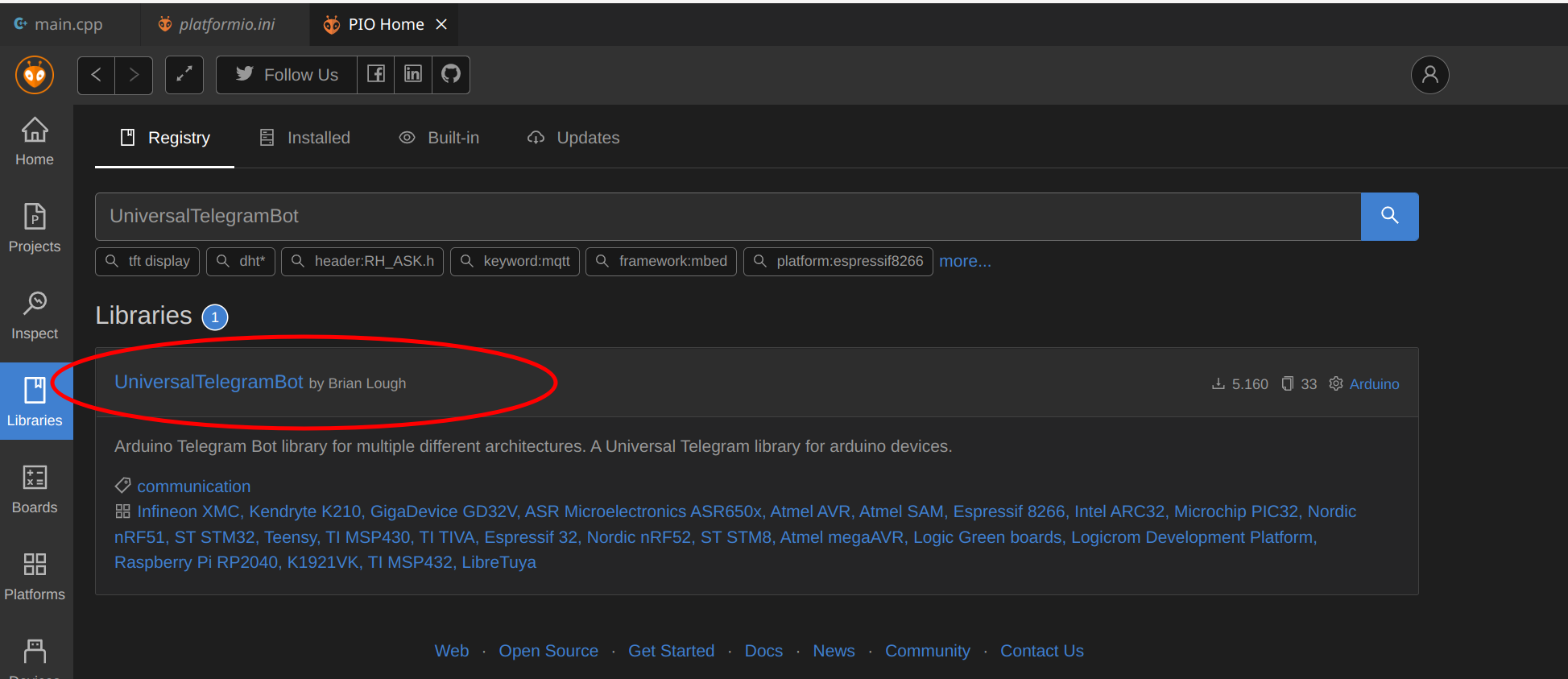
Task: Open the GitHub icon in toolbar
Action: point(451,75)
